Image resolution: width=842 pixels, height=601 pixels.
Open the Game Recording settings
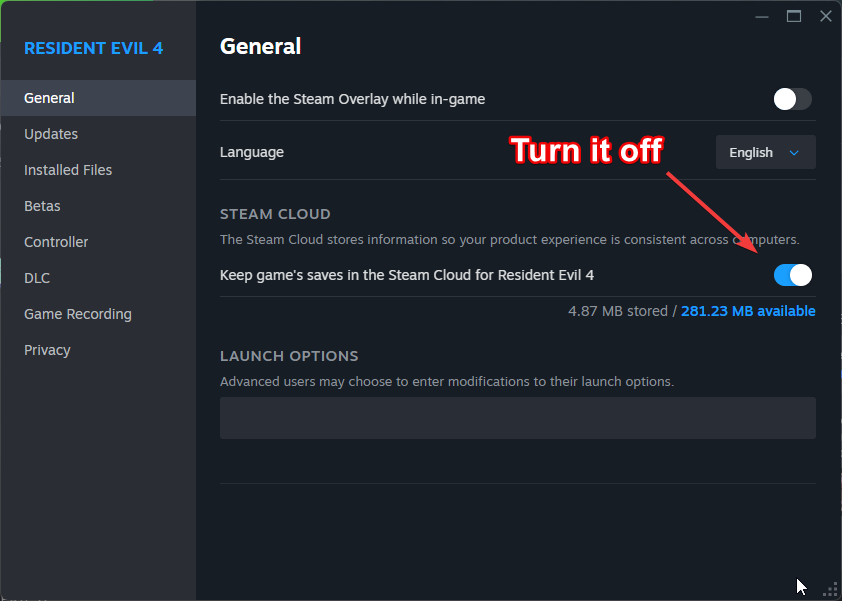(x=78, y=314)
